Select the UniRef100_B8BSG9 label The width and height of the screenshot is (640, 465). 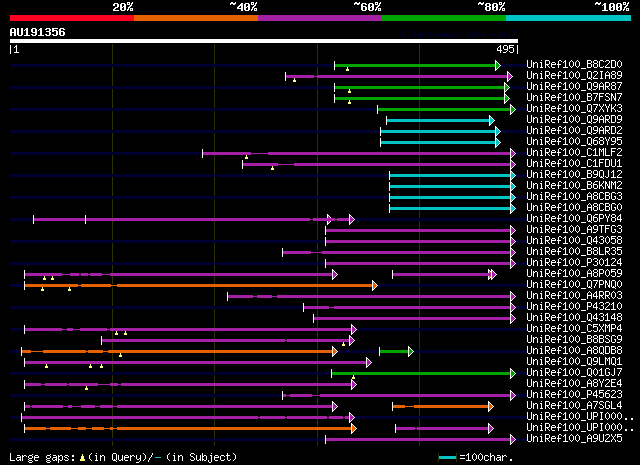point(574,340)
